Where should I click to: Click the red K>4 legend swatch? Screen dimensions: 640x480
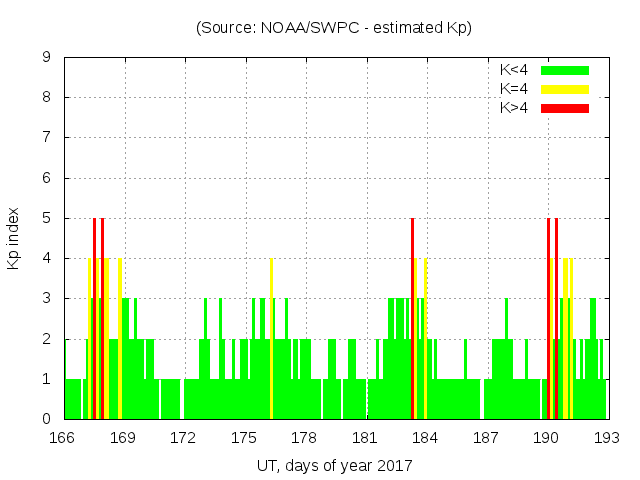click(565, 108)
